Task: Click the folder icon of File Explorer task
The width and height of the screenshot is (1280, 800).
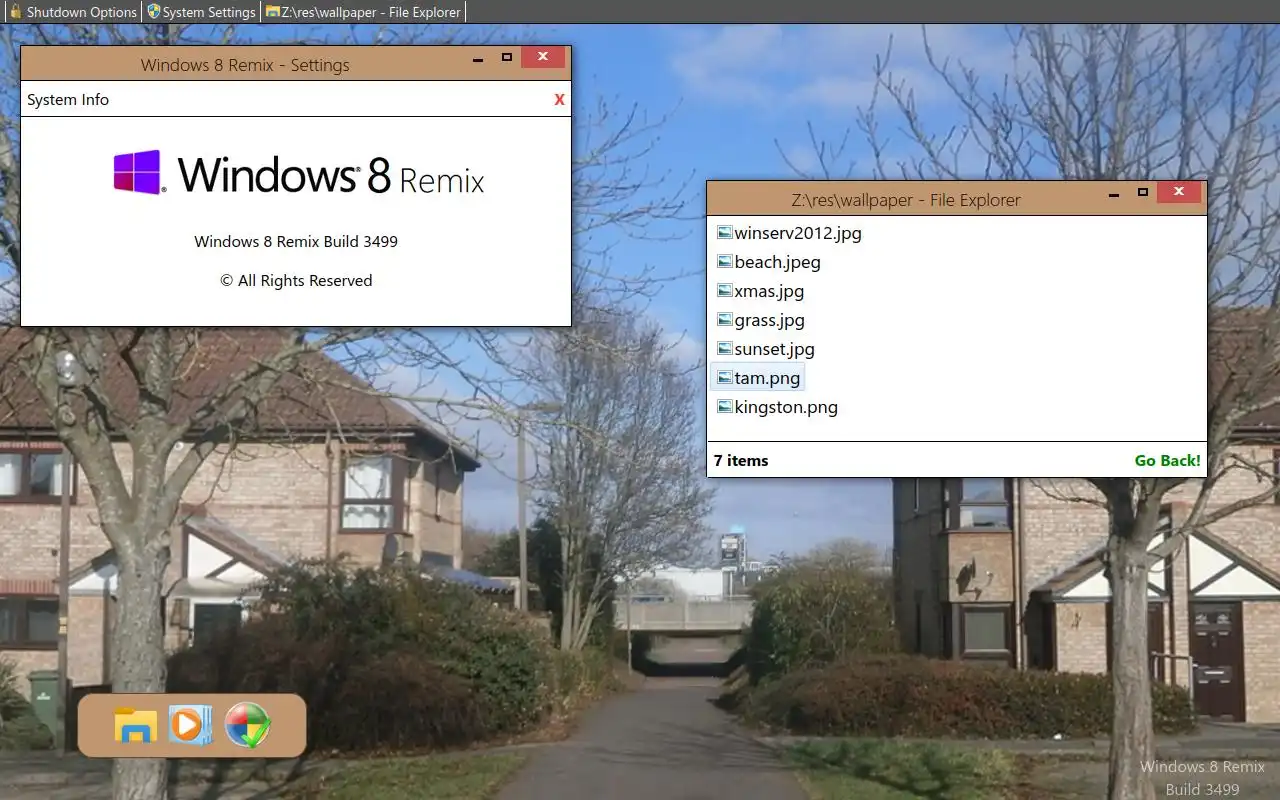Action: click(272, 12)
